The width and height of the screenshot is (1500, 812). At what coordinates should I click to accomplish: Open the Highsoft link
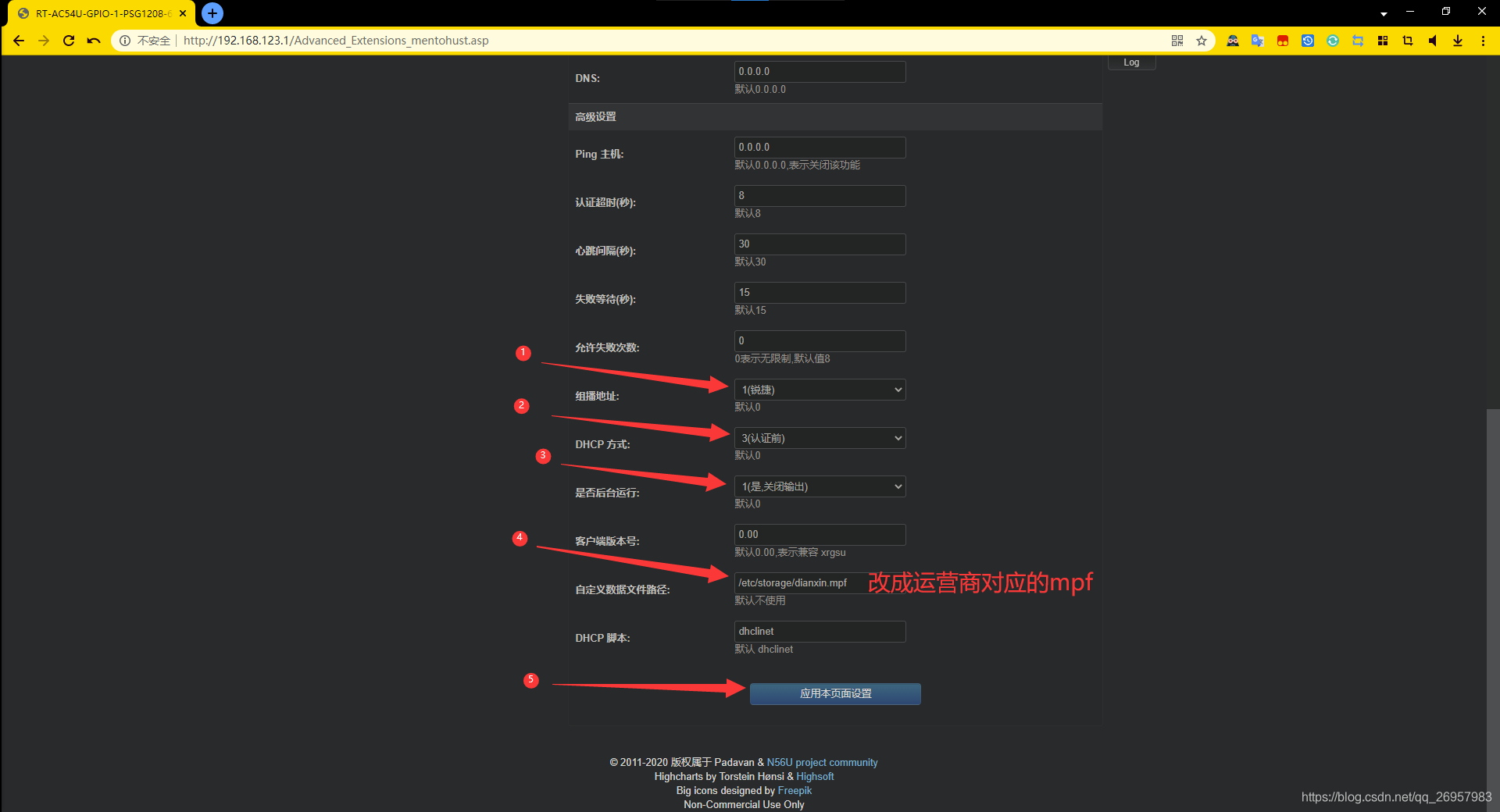815,776
